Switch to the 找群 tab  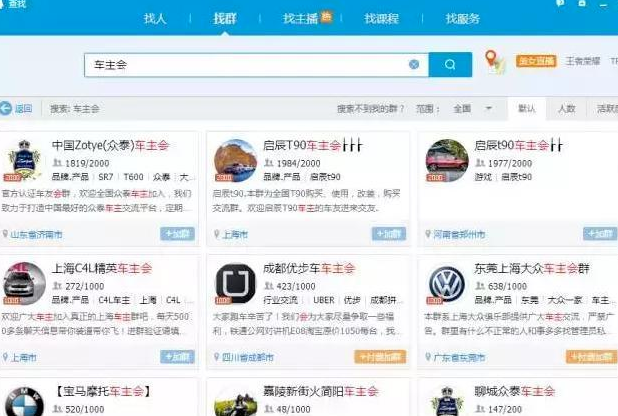tap(225, 18)
